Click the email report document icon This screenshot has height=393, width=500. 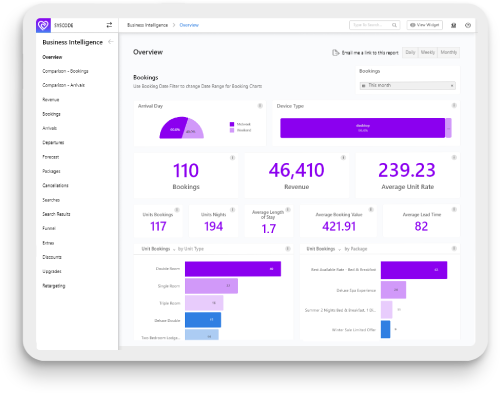point(335,52)
